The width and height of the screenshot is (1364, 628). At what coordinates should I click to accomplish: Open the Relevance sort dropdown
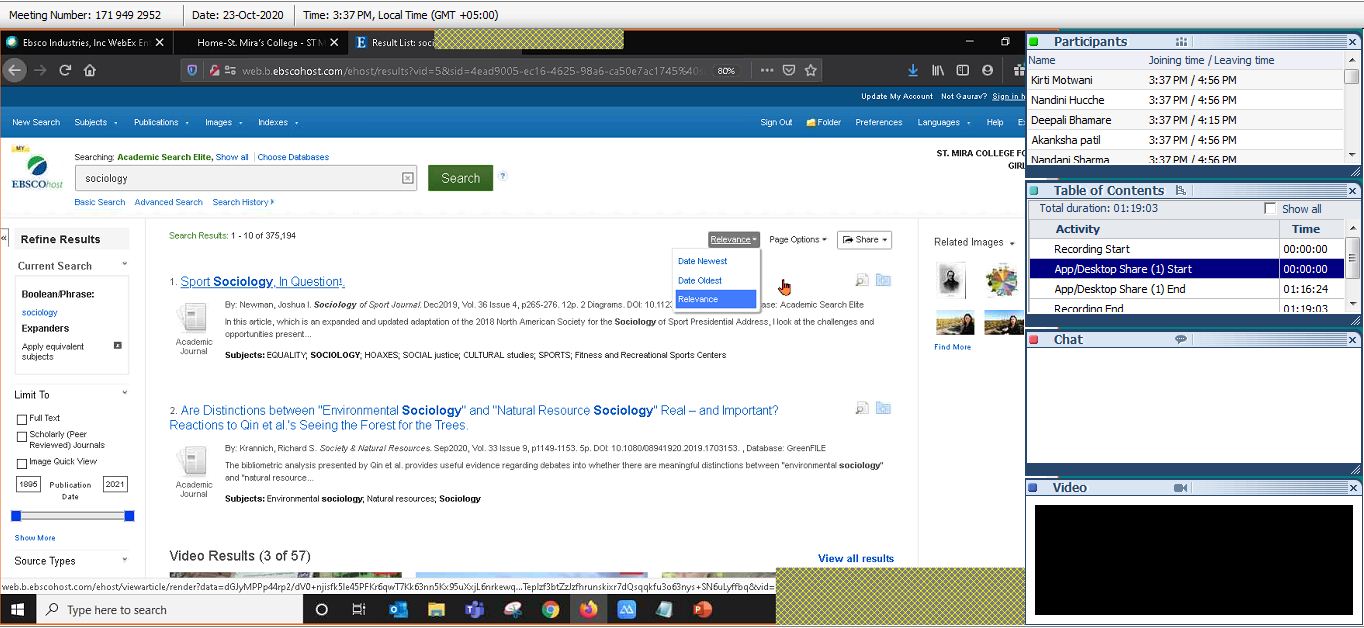click(x=733, y=239)
